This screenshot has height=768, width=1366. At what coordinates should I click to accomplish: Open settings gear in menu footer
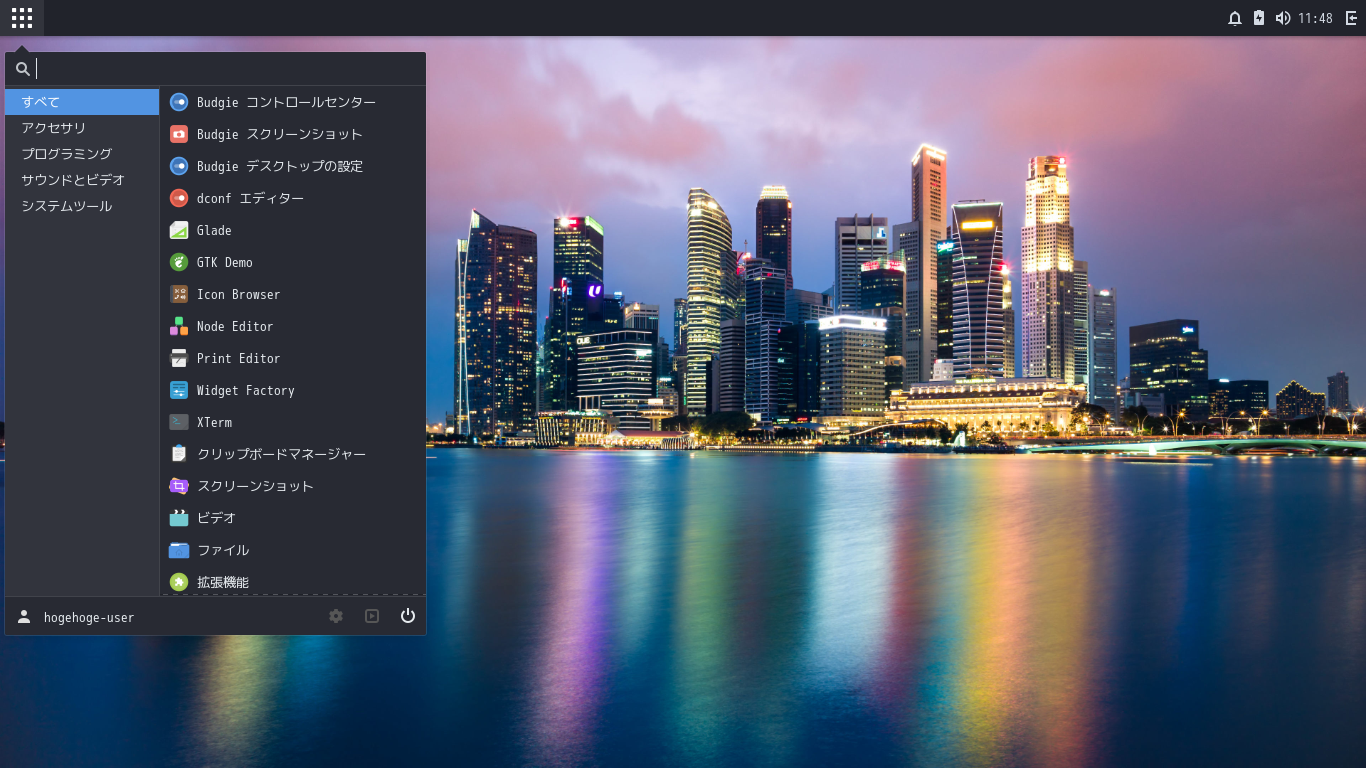pyautogui.click(x=336, y=616)
